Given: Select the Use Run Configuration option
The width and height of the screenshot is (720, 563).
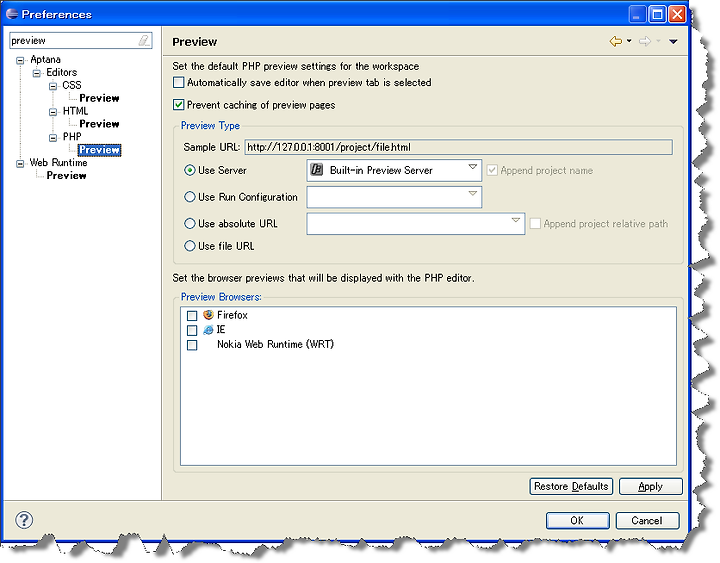Looking at the screenshot, I should click(x=189, y=197).
